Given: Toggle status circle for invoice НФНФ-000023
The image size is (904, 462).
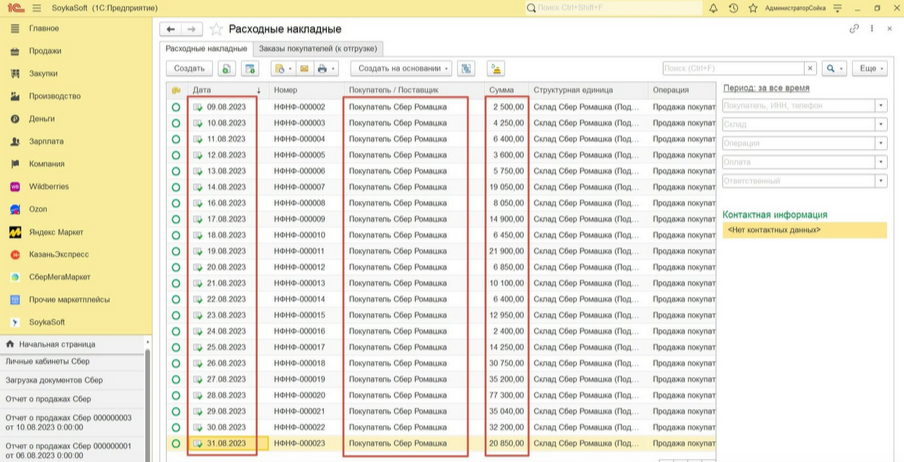Looking at the screenshot, I should (176, 443).
